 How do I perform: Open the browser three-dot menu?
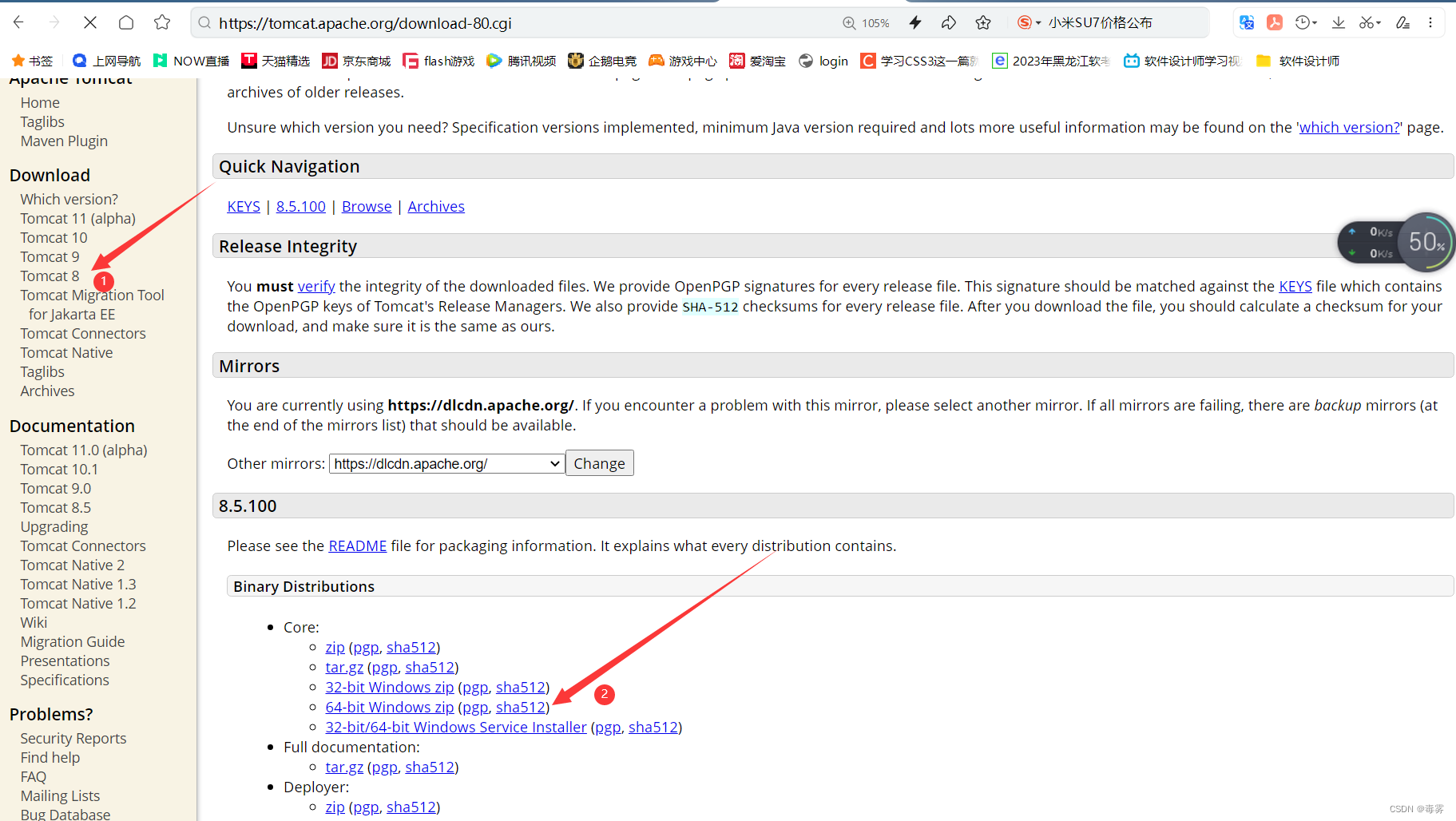click(x=1430, y=23)
